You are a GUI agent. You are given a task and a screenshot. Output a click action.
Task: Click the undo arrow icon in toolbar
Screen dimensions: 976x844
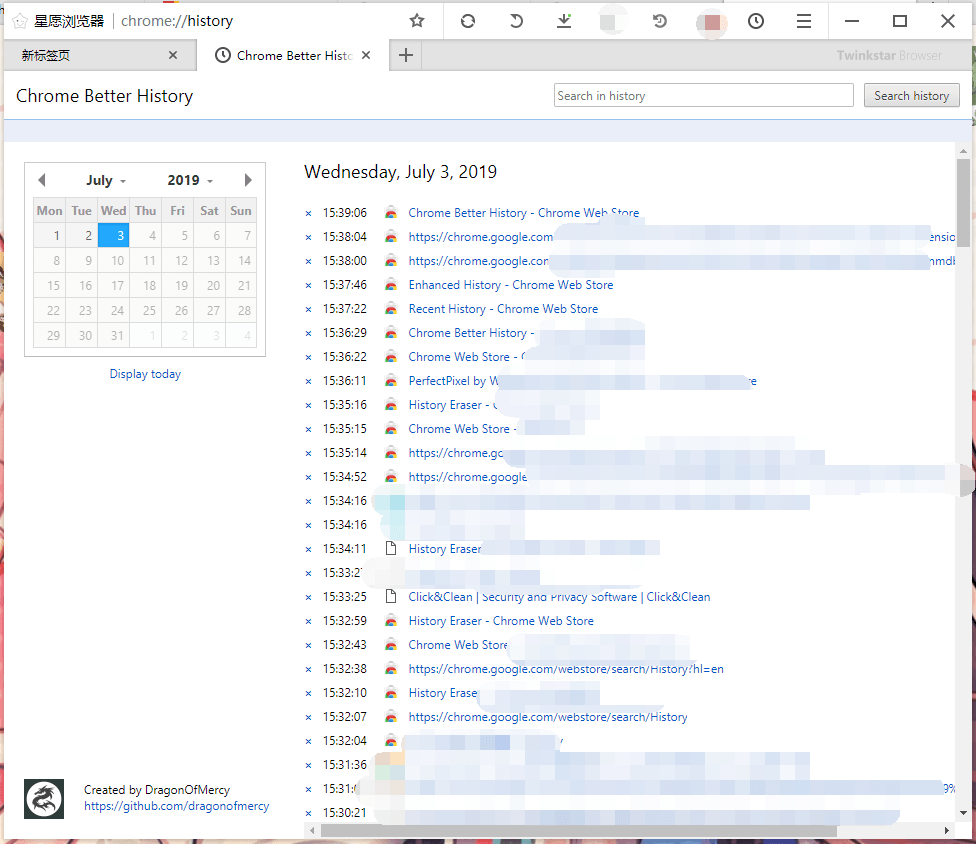pos(516,21)
